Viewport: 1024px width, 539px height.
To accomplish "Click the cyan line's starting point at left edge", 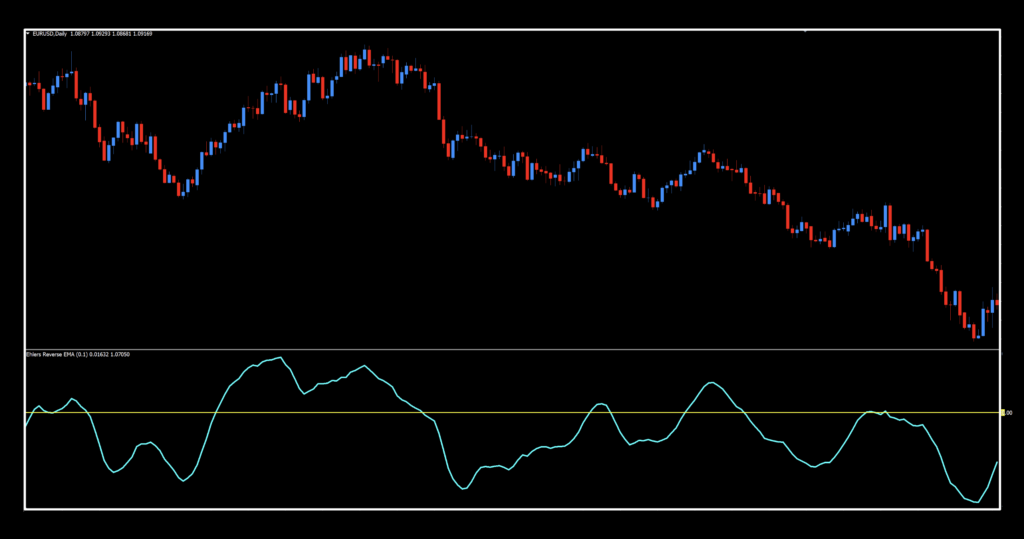I will [26, 427].
